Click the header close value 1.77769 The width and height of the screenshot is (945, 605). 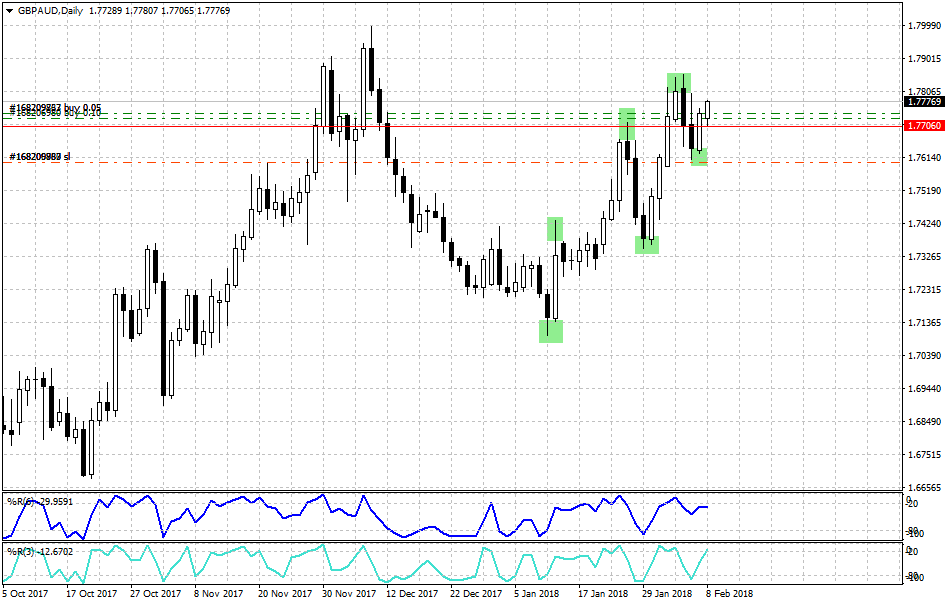tap(213, 11)
